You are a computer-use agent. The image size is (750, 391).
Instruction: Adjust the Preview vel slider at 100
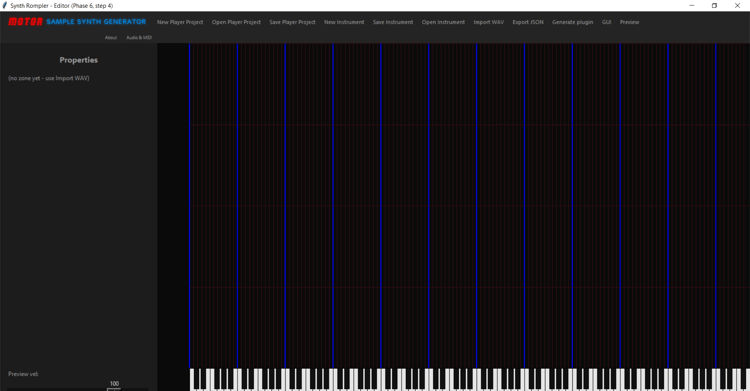(114, 389)
